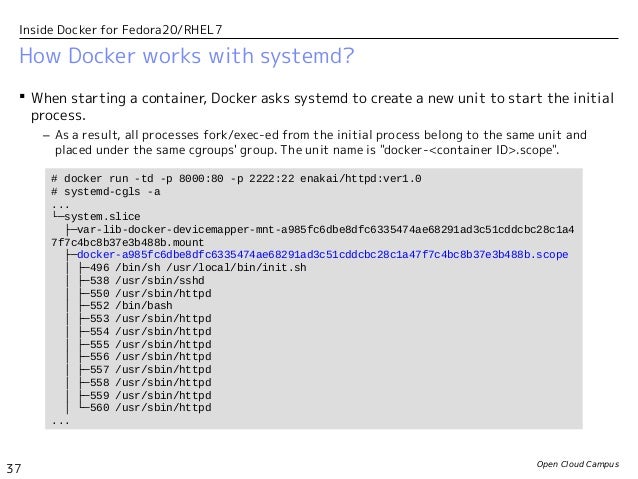Viewport: 638px width, 479px height.
Task: Select process row '560 /usr/sbin/httpd'
Action: tap(146, 408)
